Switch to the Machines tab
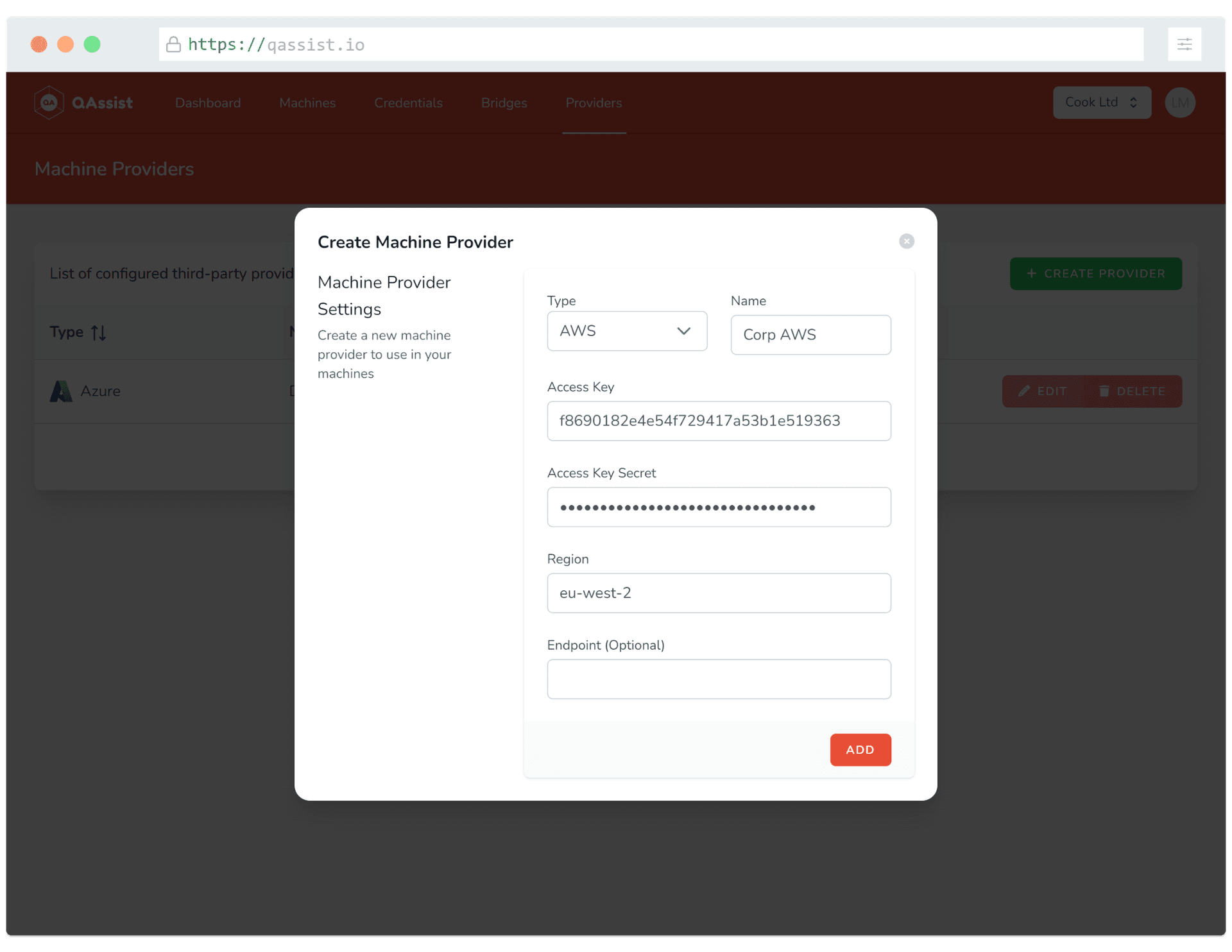1232x952 pixels. click(x=307, y=103)
